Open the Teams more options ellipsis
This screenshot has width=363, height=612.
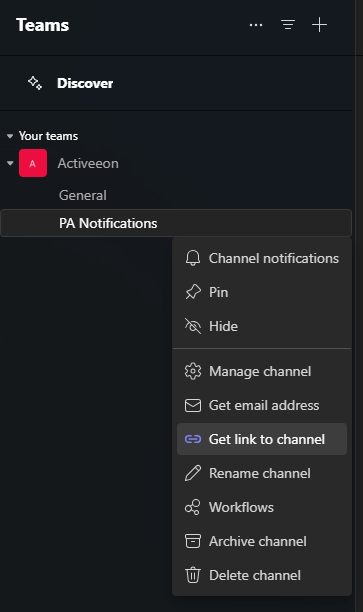click(x=256, y=25)
